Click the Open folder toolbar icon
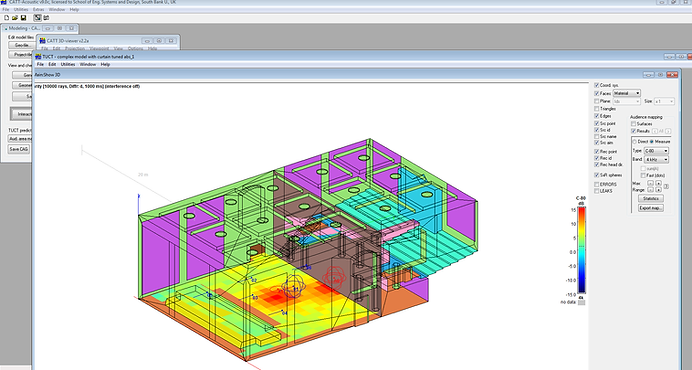 [x=15, y=18]
